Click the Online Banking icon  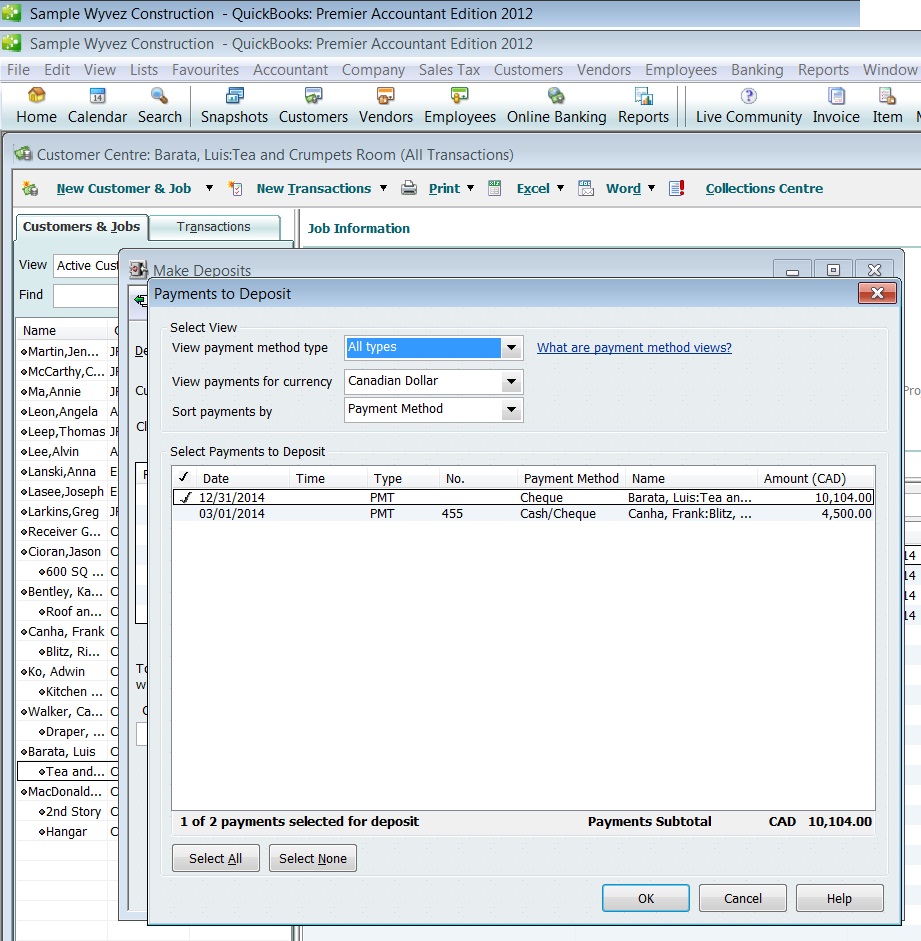pyautogui.click(x=556, y=105)
